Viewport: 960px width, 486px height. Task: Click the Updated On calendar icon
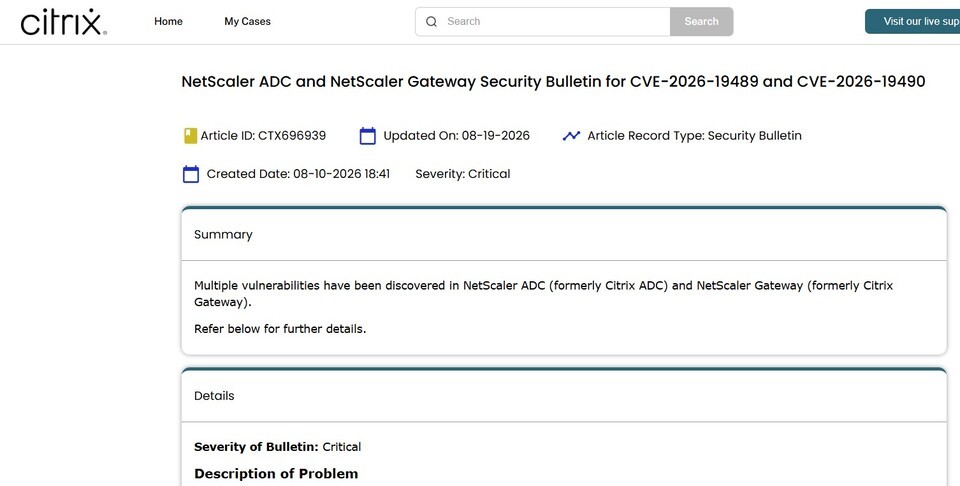click(x=367, y=136)
